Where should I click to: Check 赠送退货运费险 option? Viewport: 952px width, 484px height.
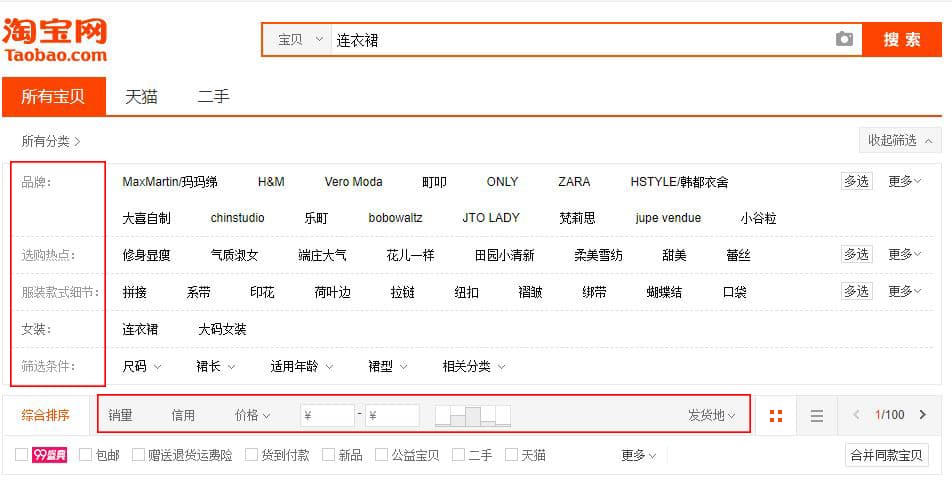click(x=138, y=454)
